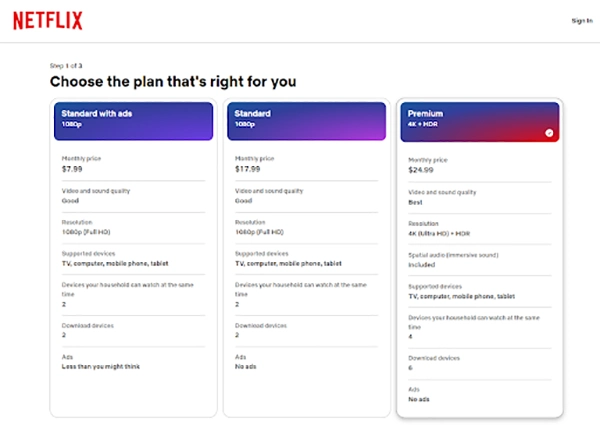Click the Premium plan selected checkmark
Screen dimensions: 600x425
tap(549, 132)
